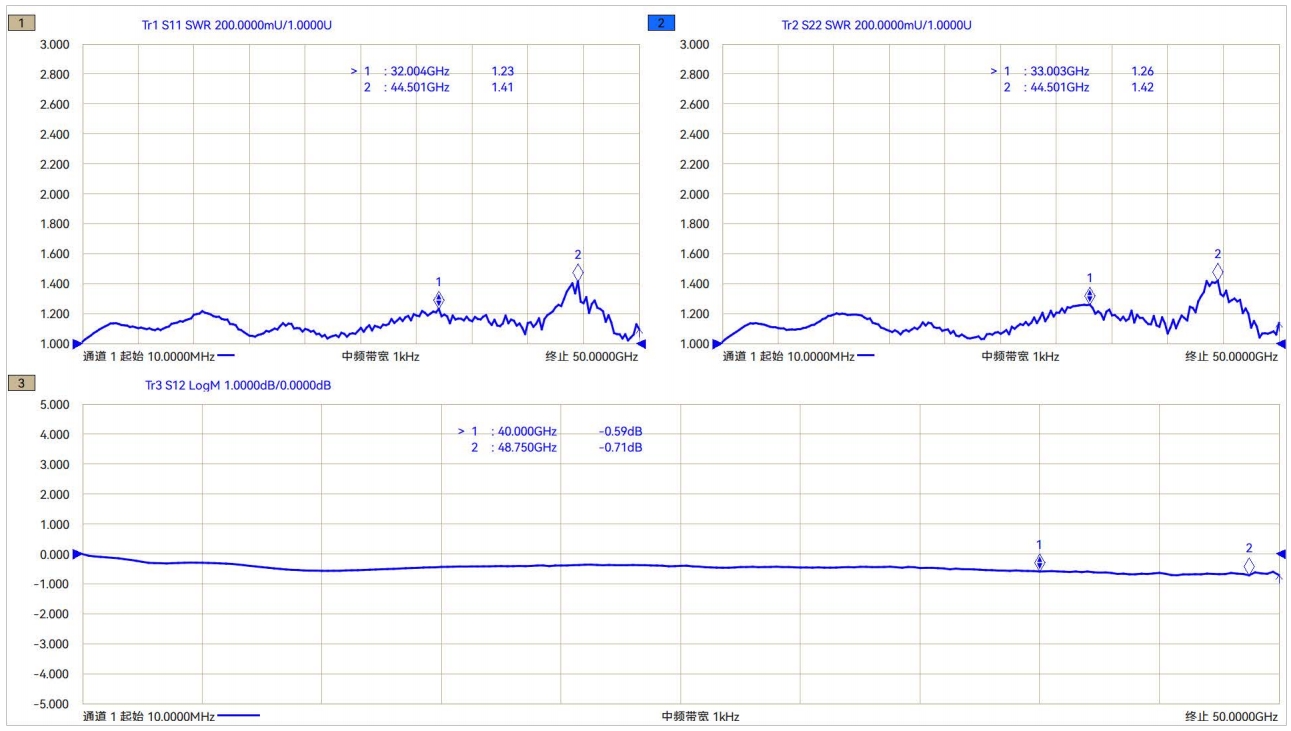The height and width of the screenshot is (731, 1291).
Task: Activate the blue window 2 badge
Action: (x=661, y=23)
